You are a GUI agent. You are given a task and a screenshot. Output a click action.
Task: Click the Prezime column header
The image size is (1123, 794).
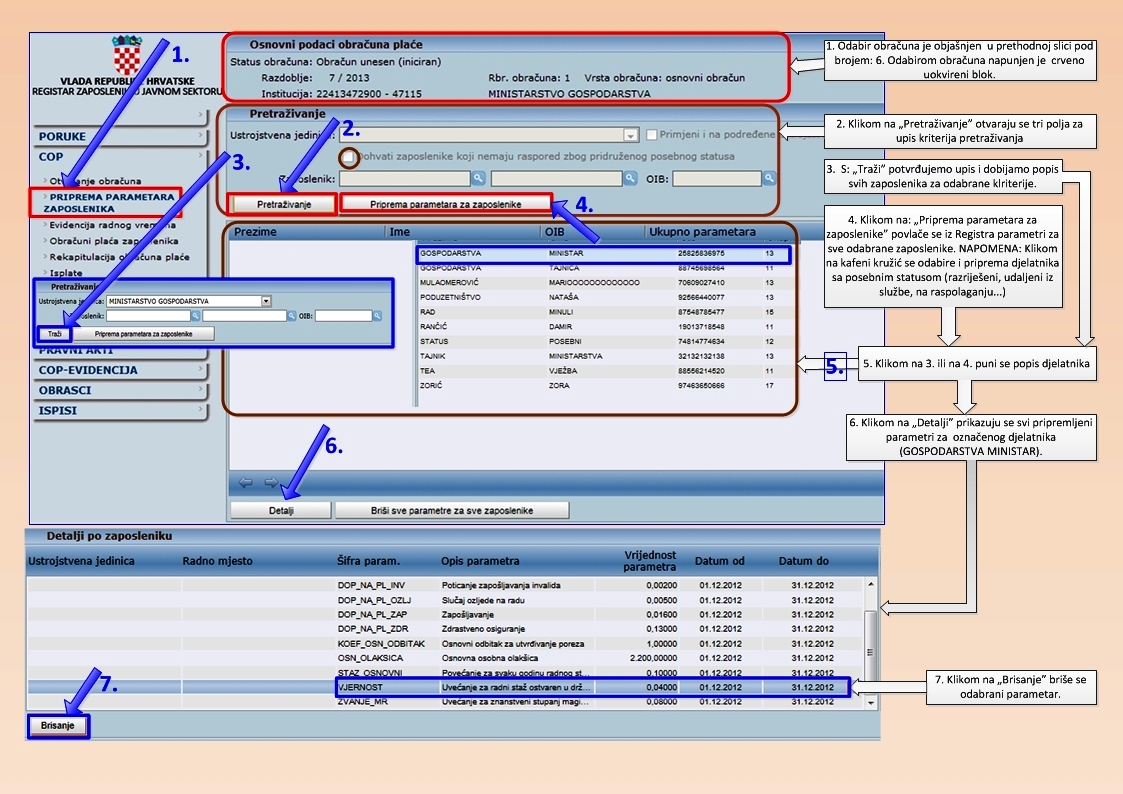tap(255, 232)
